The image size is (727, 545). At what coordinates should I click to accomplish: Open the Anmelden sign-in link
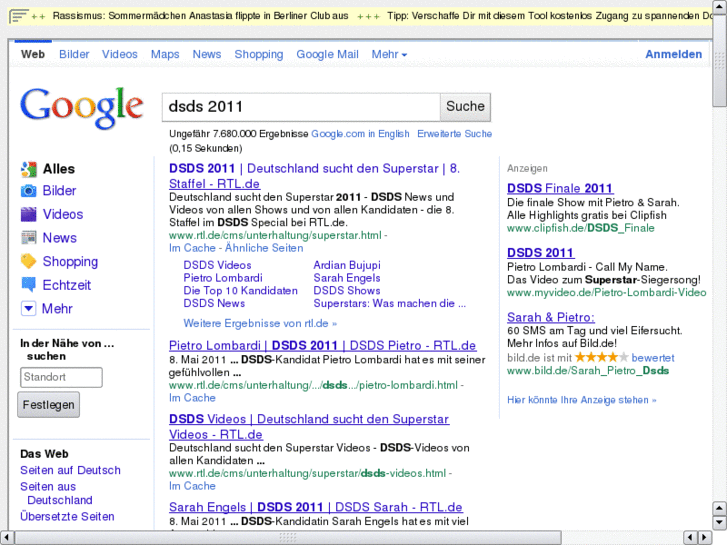tap(673, 54)
